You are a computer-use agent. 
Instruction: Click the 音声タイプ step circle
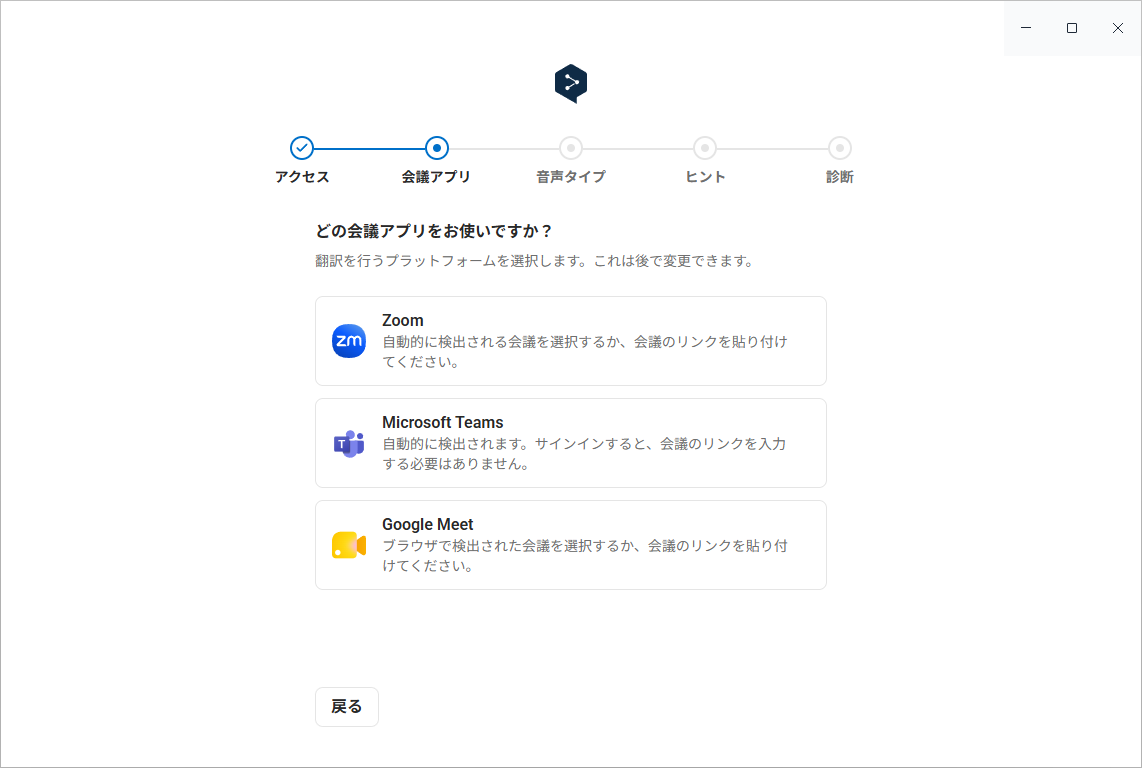(x=571, y=148)
